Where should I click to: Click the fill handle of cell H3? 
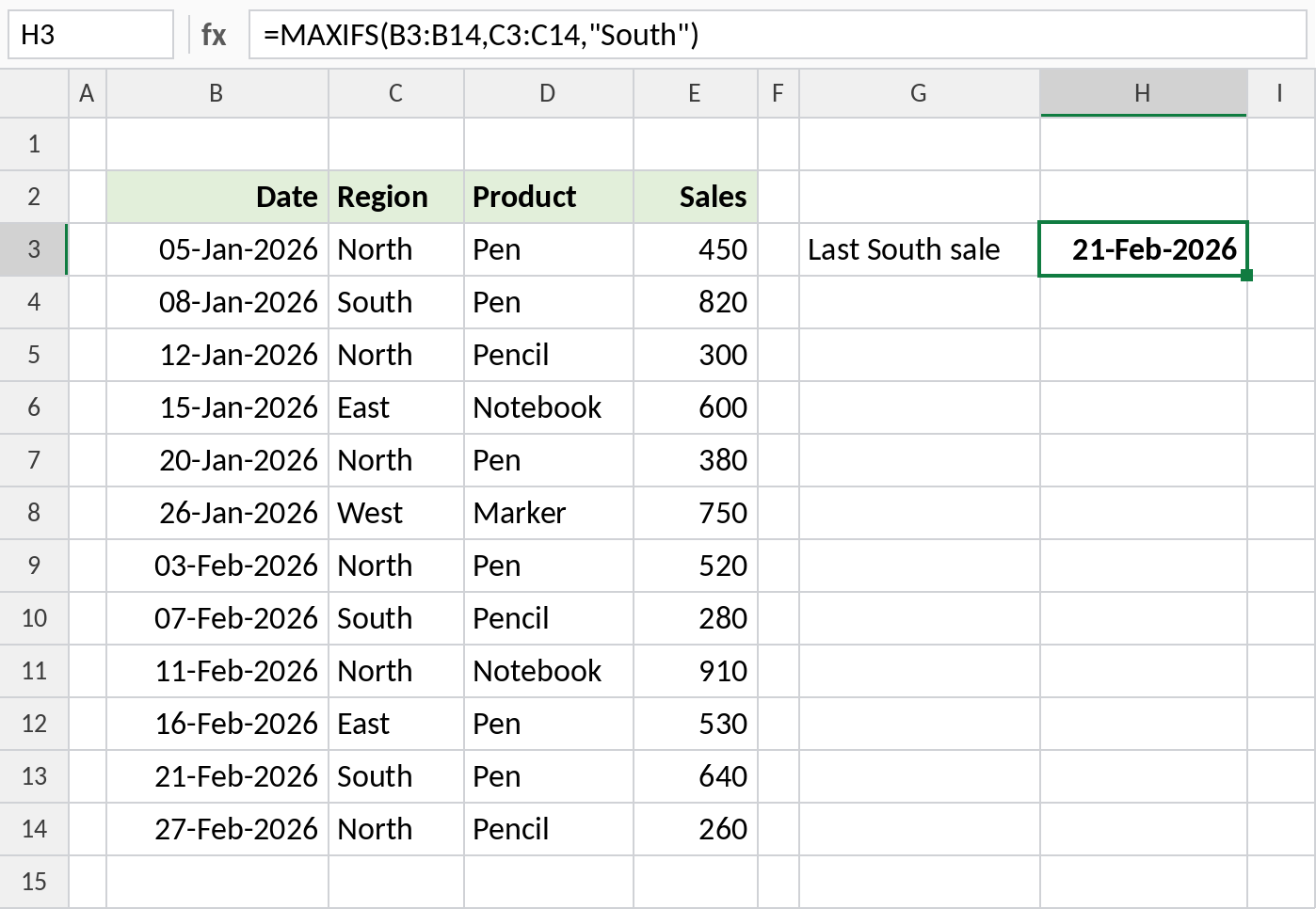(1247, 275)
